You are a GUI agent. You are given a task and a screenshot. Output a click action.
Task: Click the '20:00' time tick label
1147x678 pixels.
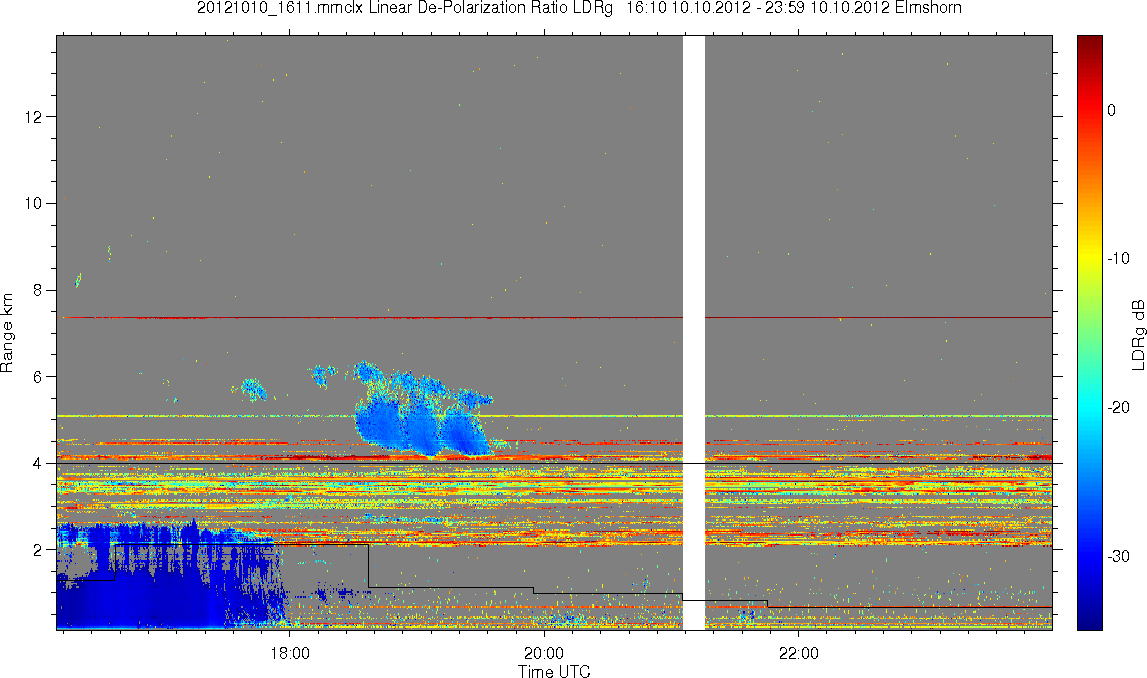(544, 653)
